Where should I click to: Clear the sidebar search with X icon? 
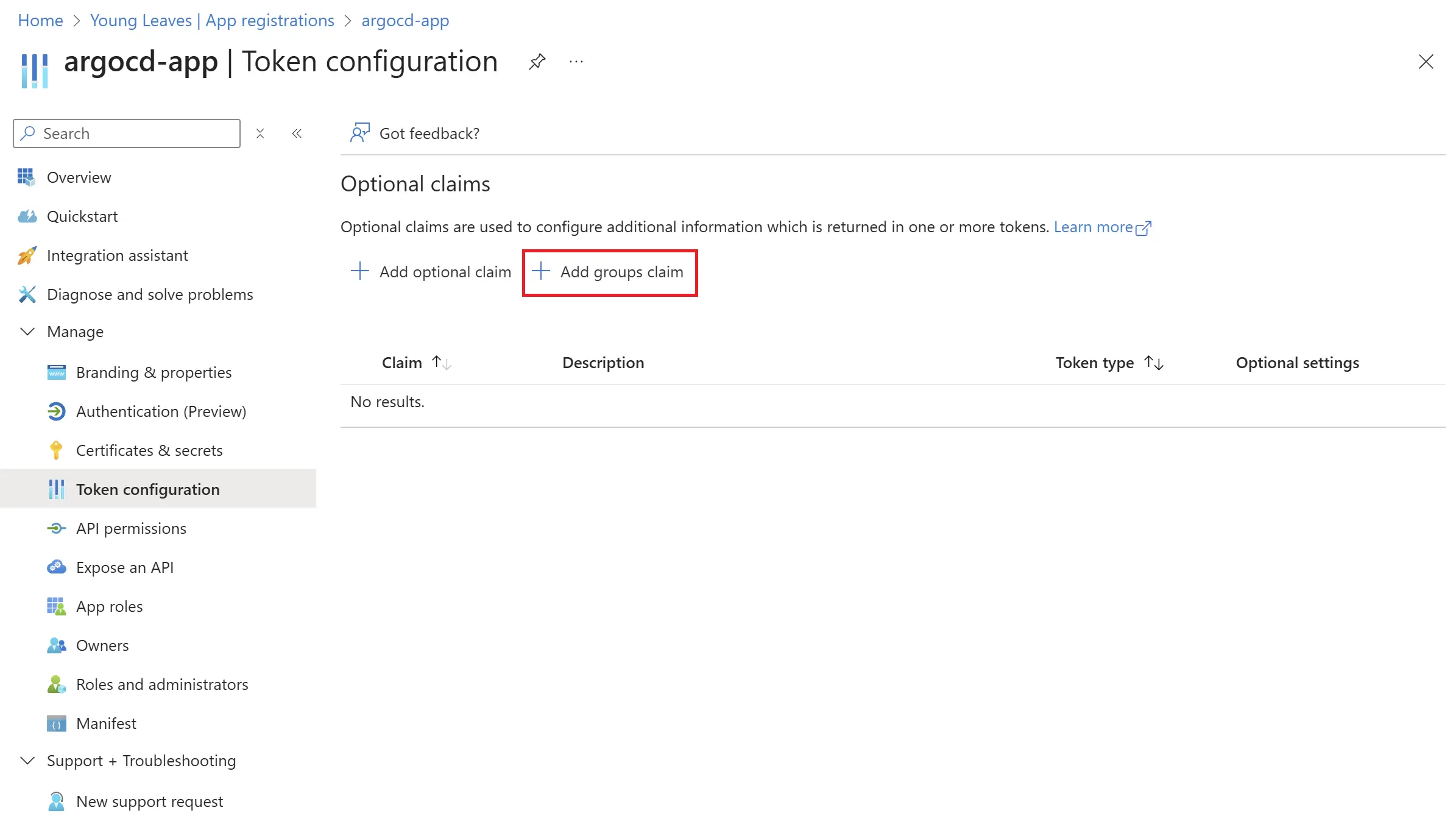[260, 133]
